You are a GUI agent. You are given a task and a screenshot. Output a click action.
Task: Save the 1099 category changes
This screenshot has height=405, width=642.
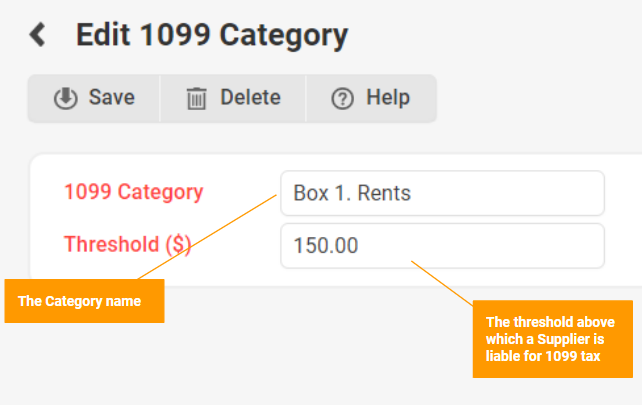94,98
